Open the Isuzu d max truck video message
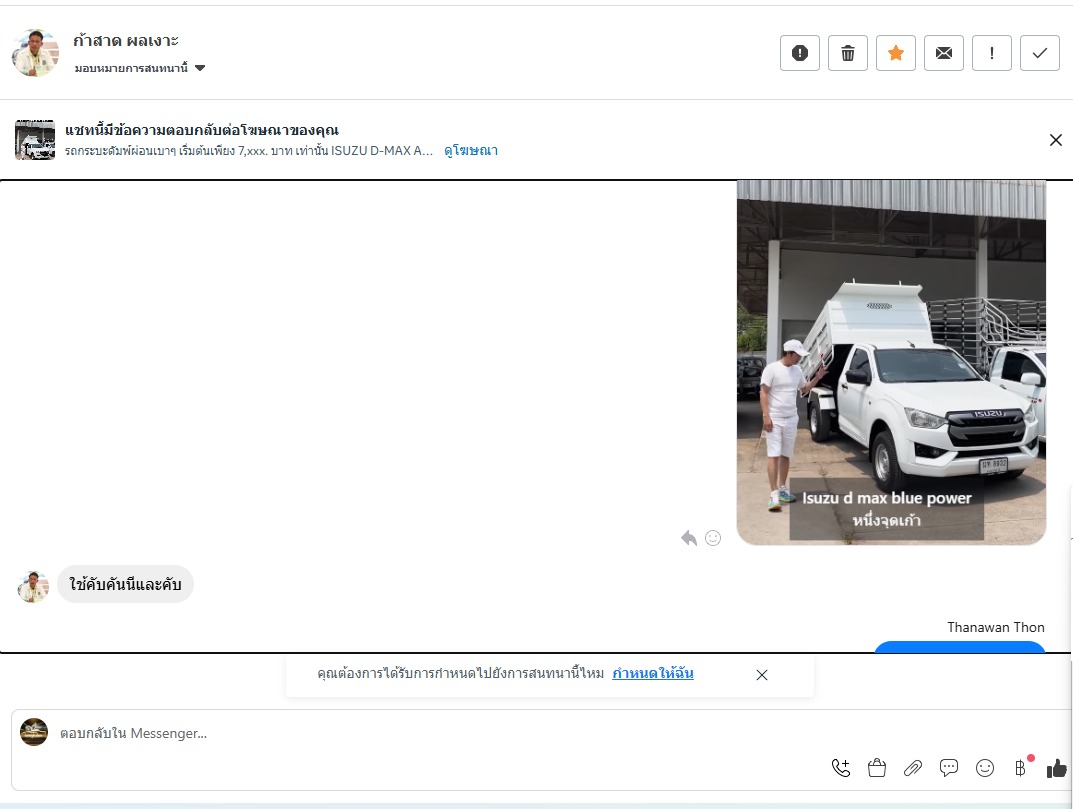 891,363
